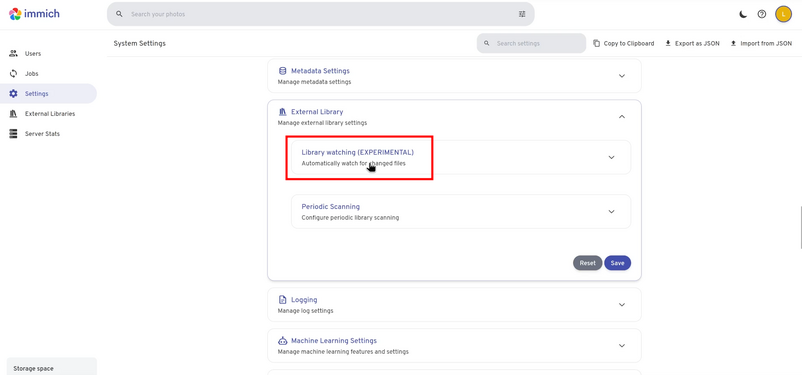Click 'Configure periodic library scanning' text

(350, 217)
